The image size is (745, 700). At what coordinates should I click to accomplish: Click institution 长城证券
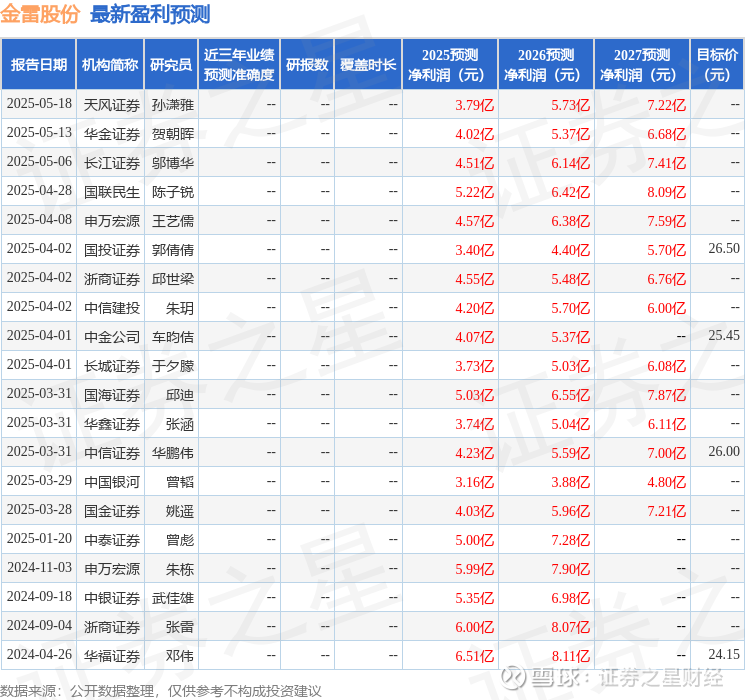(x=112, y=365)
